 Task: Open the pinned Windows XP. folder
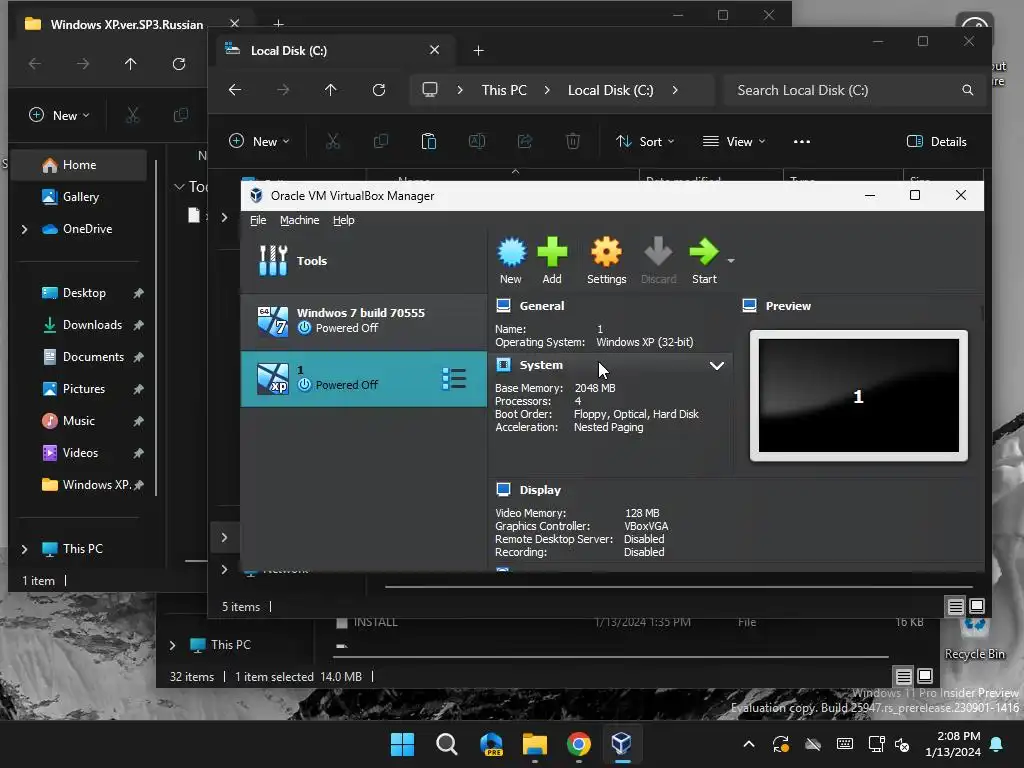coord(96,485)
